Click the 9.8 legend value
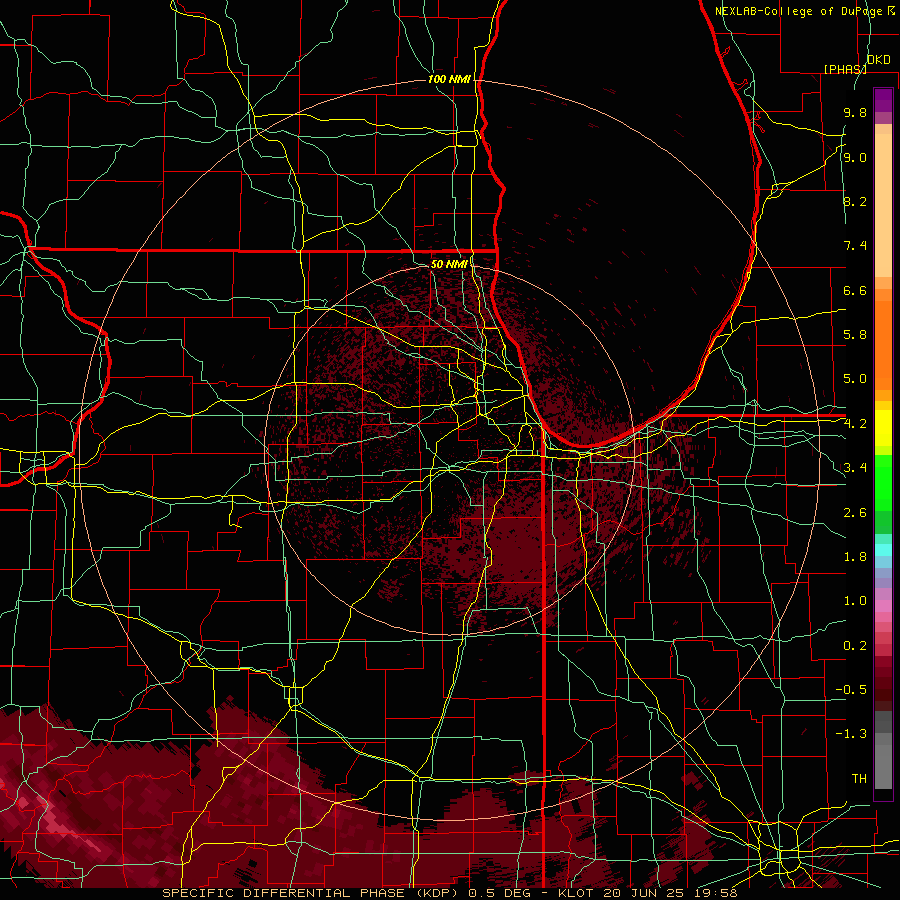Viewport: 900px width, 900px height. [x=855, y=112]
